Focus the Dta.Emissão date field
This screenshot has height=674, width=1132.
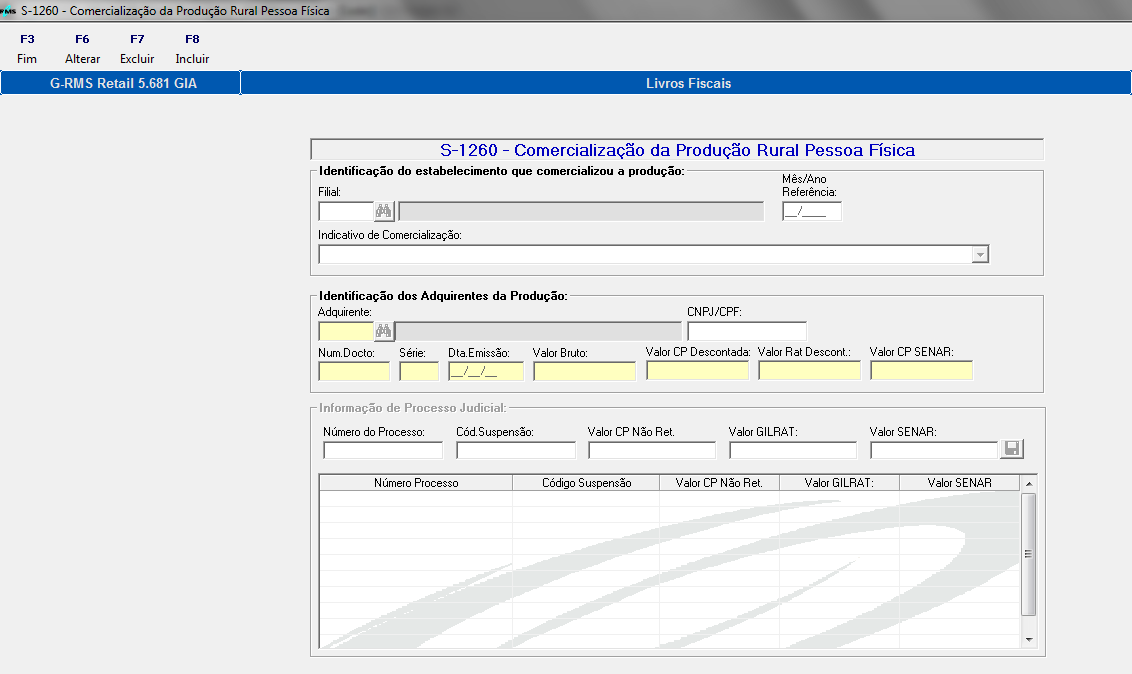pyautogui.click(x=486, y=371)
